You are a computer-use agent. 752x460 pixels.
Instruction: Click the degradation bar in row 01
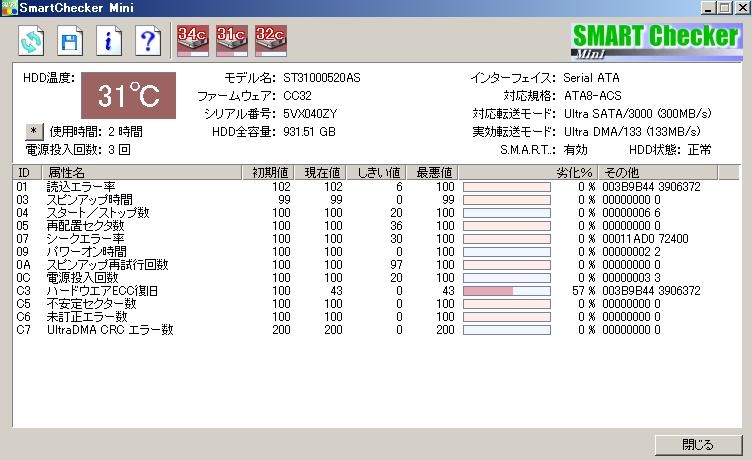pos(506,187)
